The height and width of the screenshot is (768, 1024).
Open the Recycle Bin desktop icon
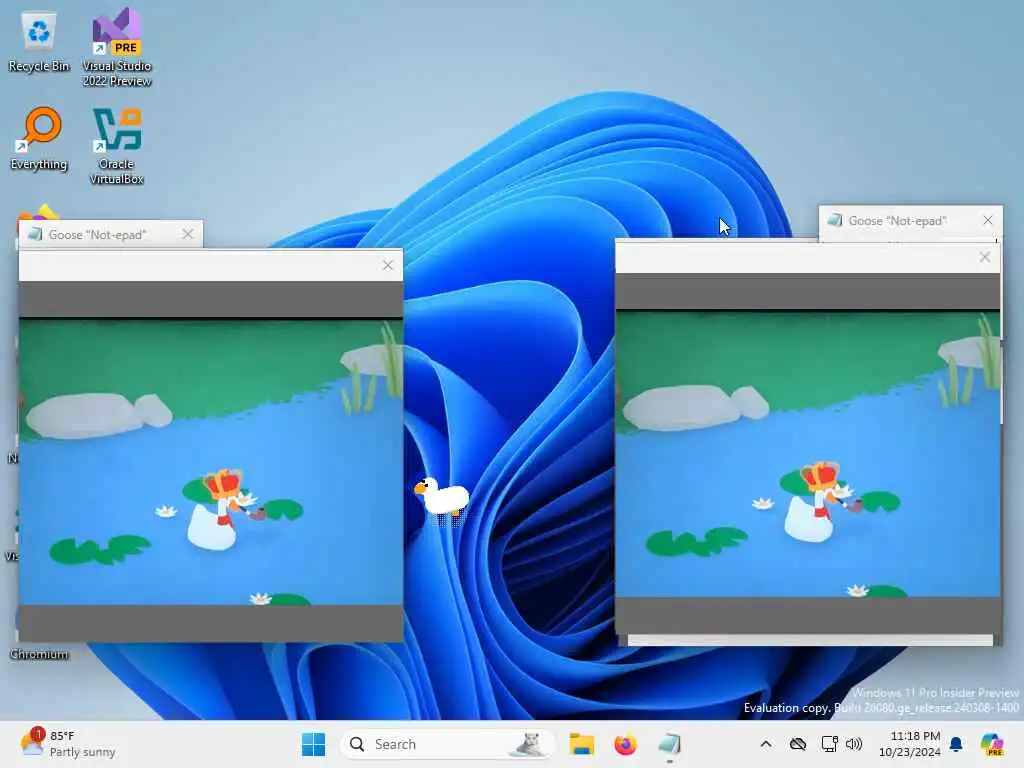pos(39,42)
